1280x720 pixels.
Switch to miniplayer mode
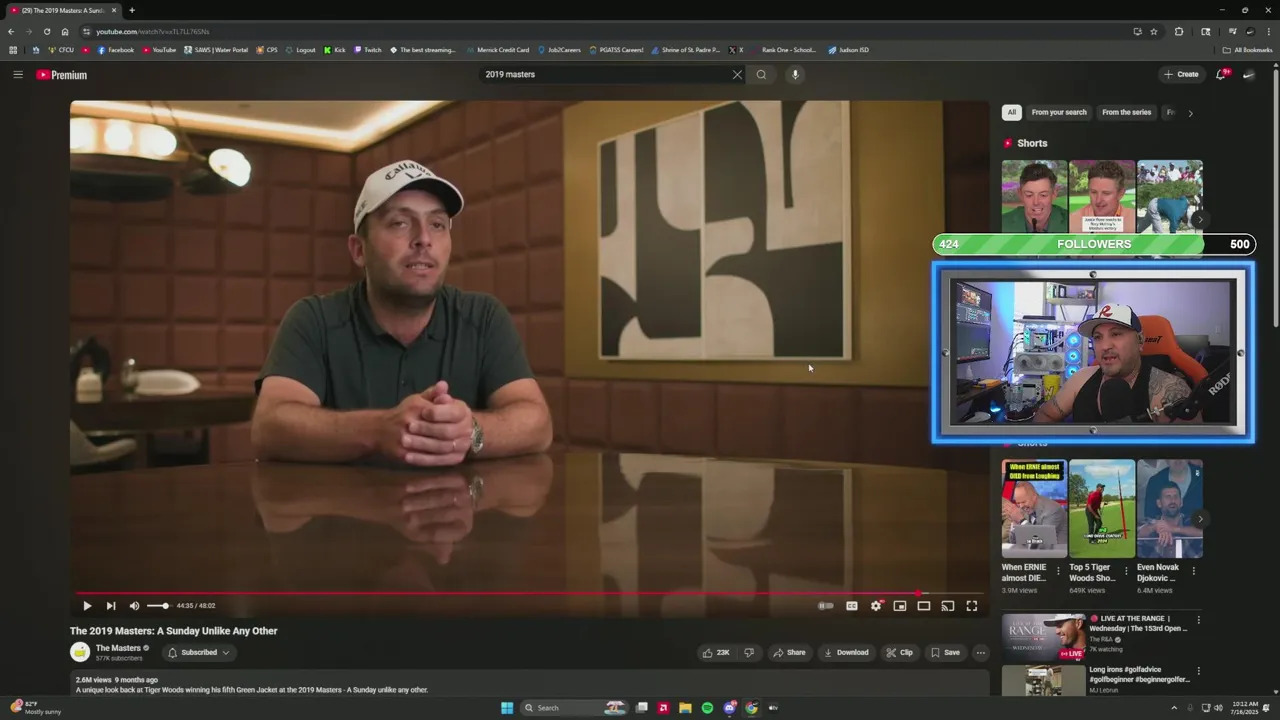coord(900,605)
